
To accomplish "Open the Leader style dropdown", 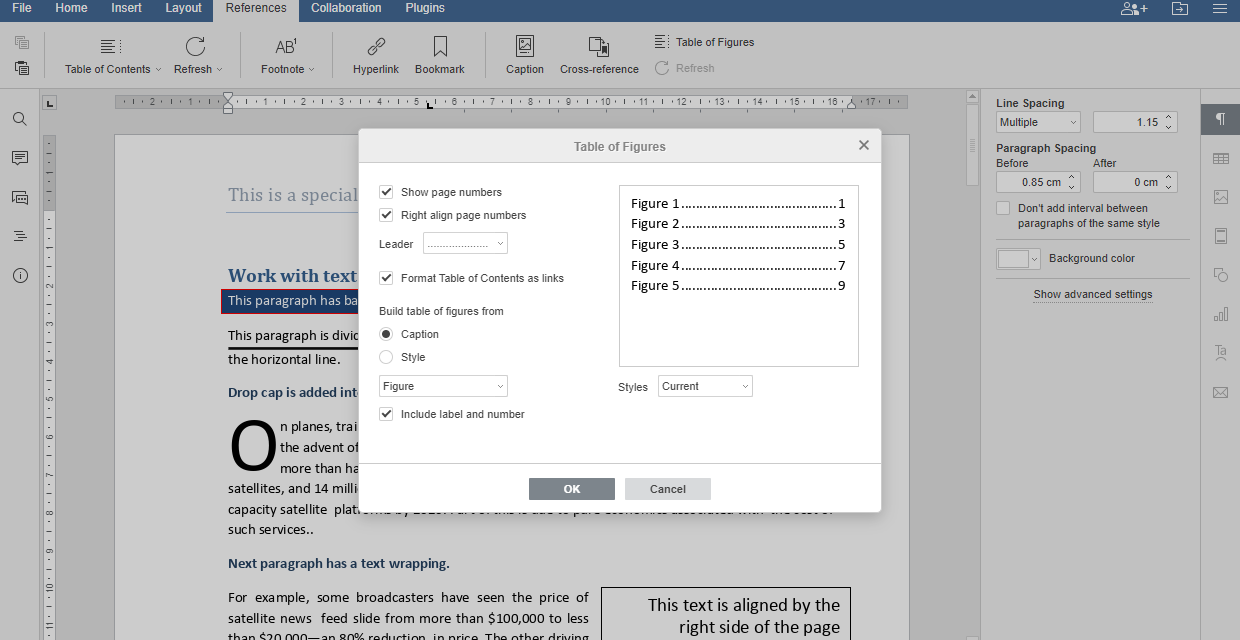I will point(464,243).
